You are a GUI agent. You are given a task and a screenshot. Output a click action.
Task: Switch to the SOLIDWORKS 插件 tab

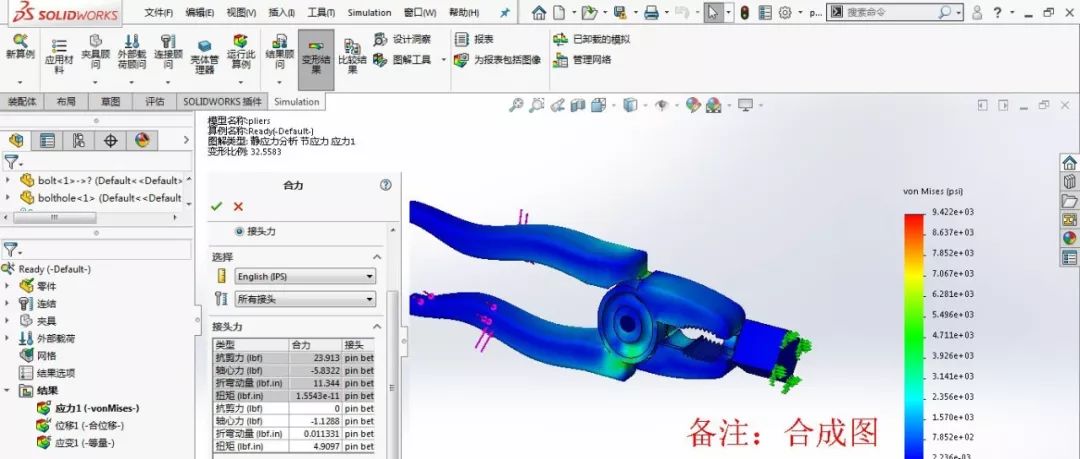pyautogui.click(x=222, y=101)
